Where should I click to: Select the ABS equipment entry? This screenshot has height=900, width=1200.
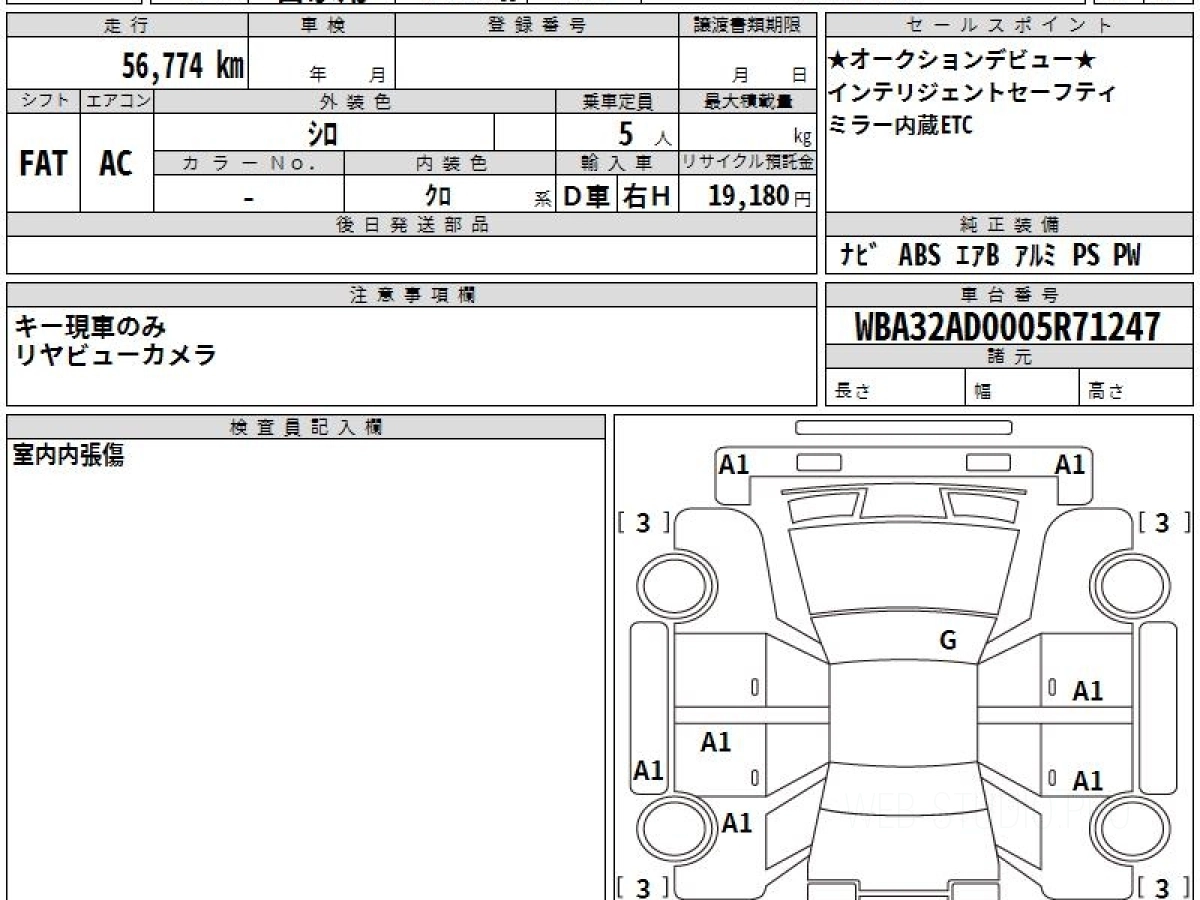click(x=919, y=256)
